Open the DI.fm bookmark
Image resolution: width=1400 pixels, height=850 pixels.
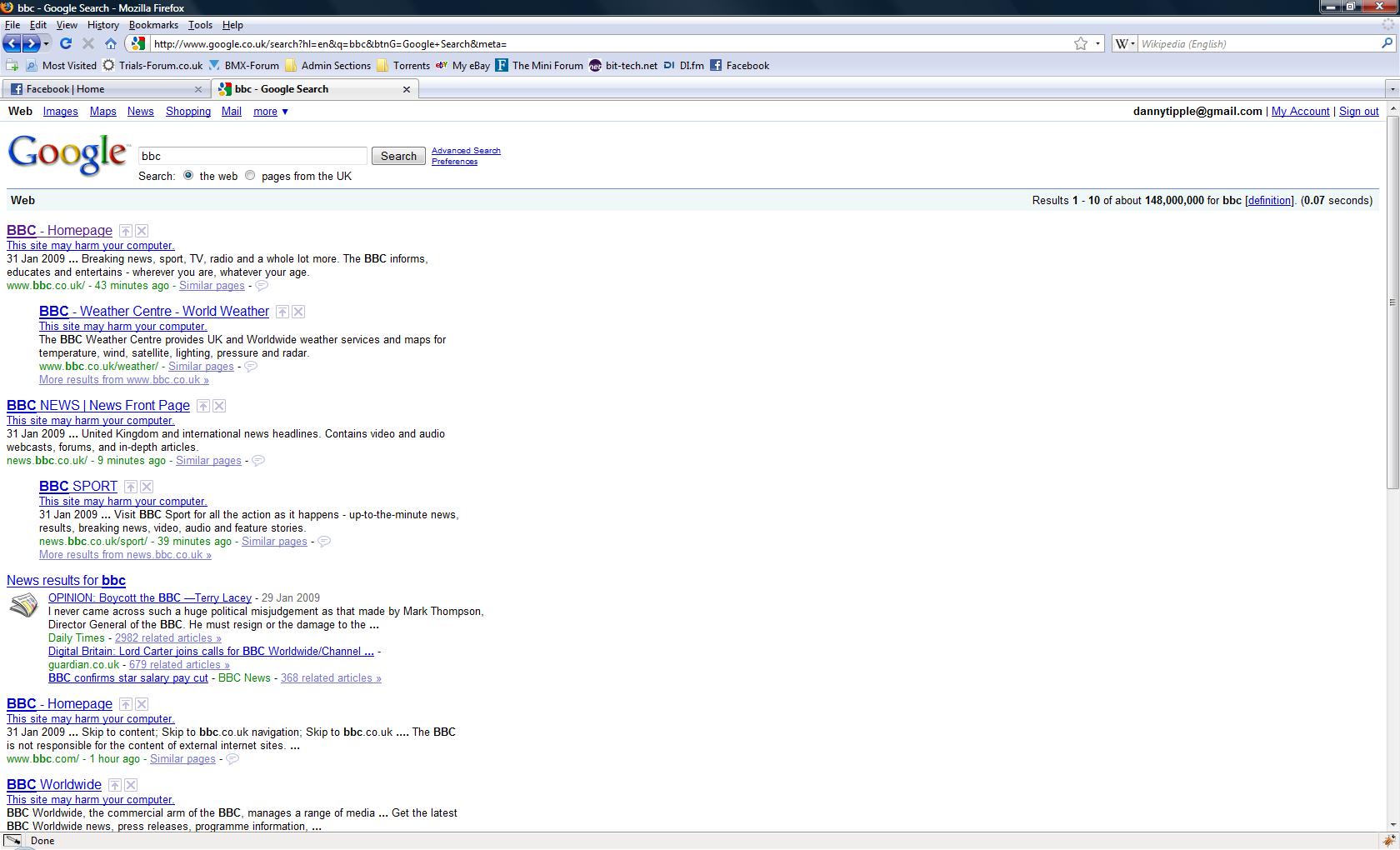[683, 65]
